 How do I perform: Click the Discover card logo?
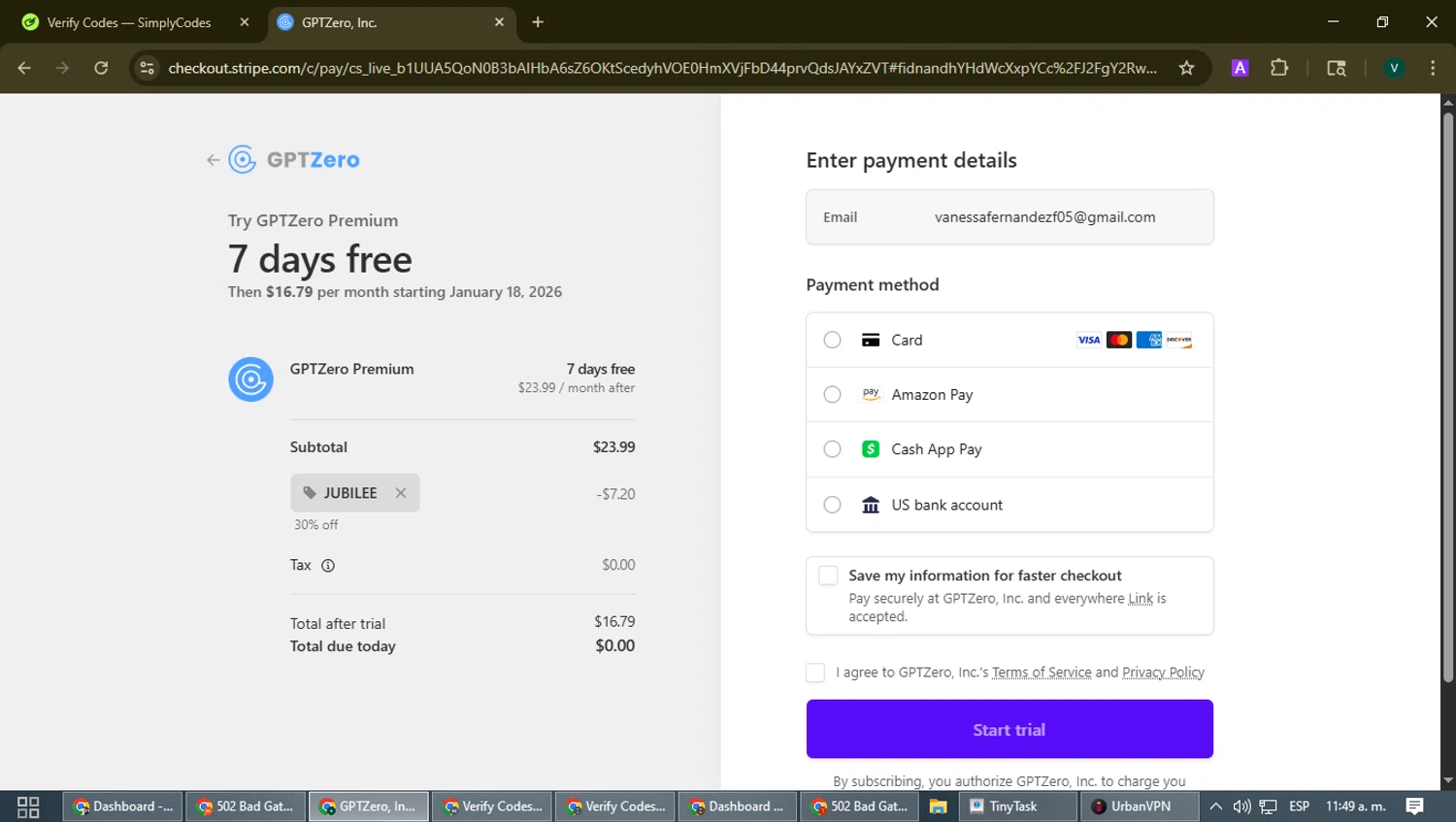tap(1179, 340)
